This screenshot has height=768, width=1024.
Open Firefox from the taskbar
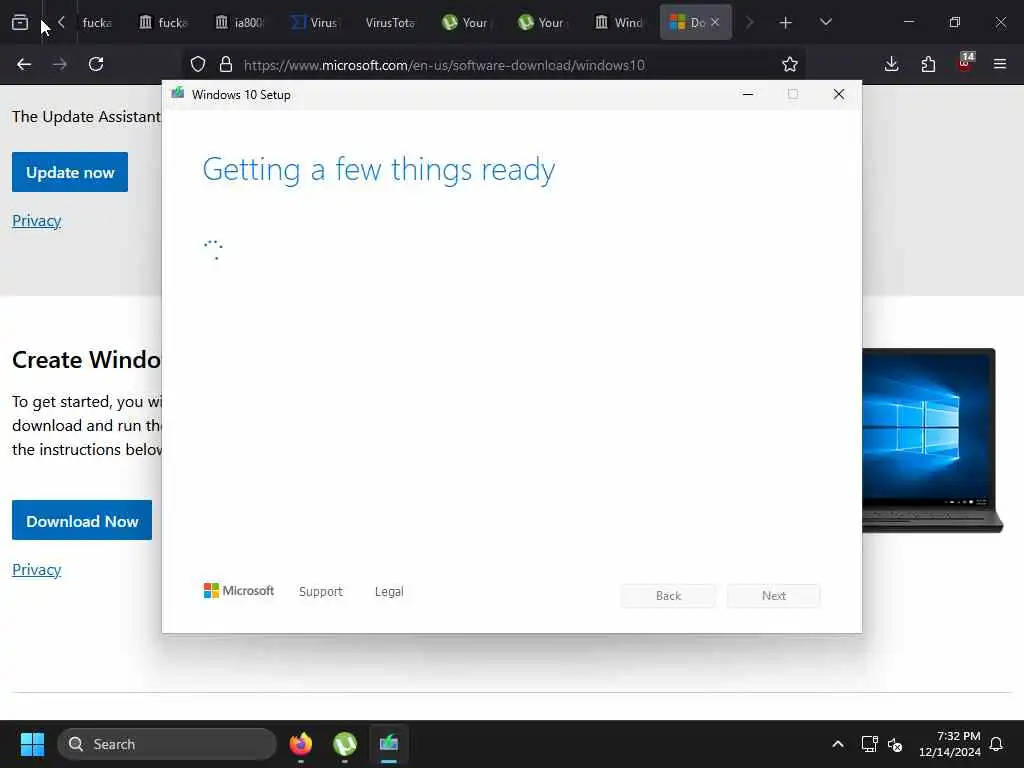tap(300, 744)
